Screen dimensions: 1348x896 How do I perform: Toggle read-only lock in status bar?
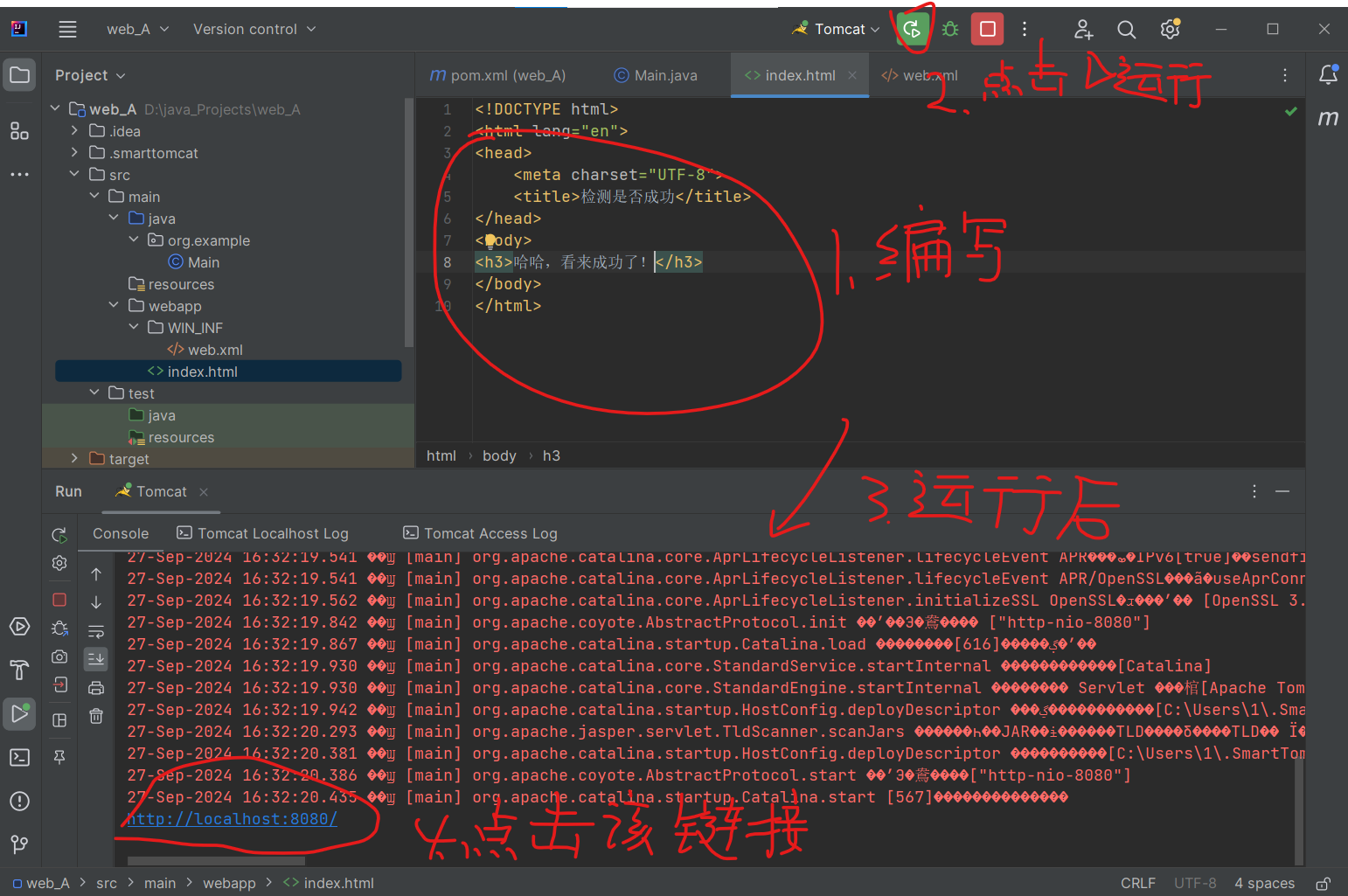[1324, 883]
